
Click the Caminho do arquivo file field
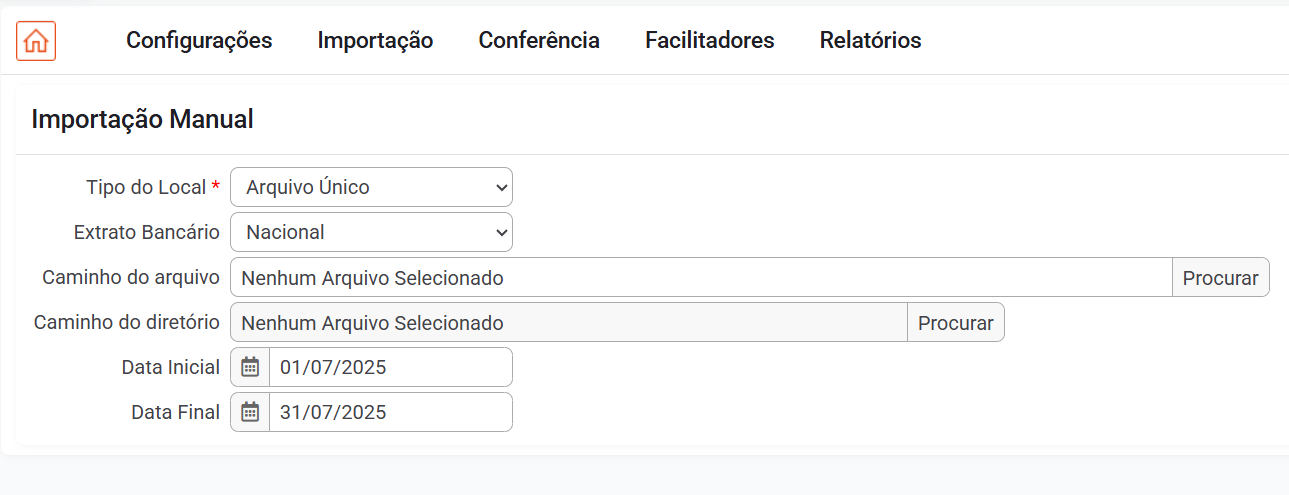click(700, 278)
